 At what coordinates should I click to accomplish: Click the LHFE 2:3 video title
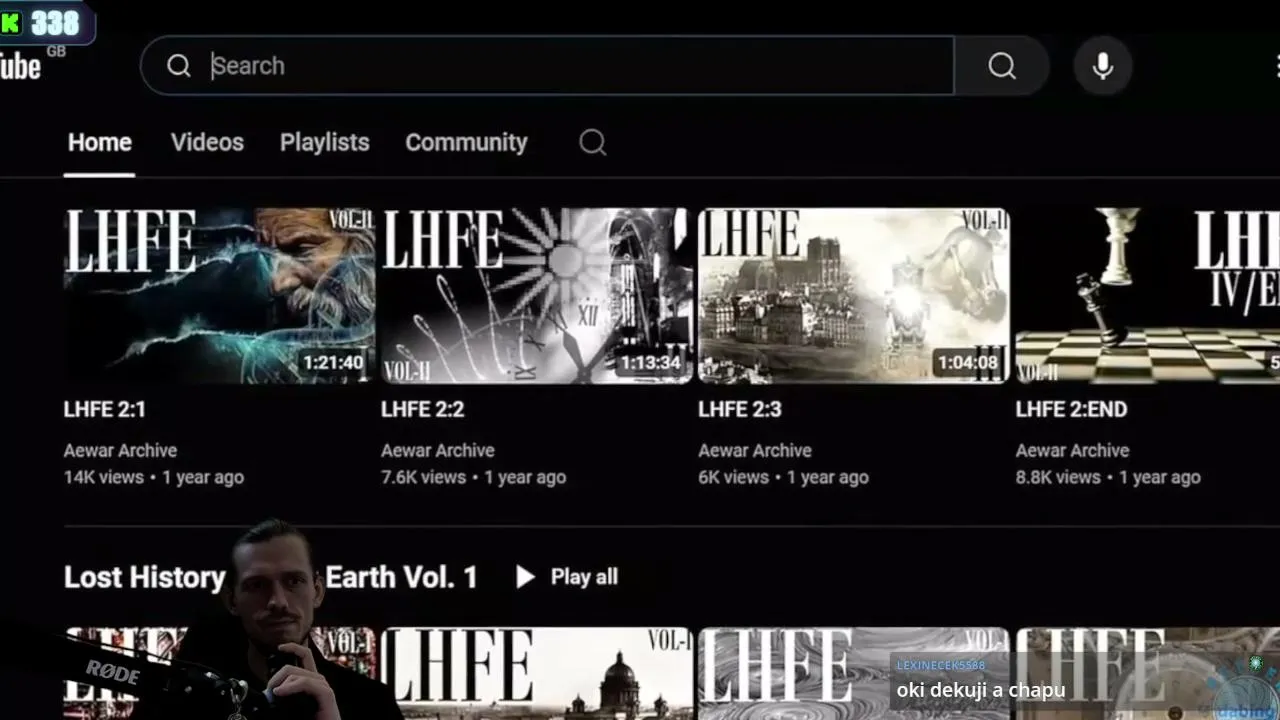[740, 409]
